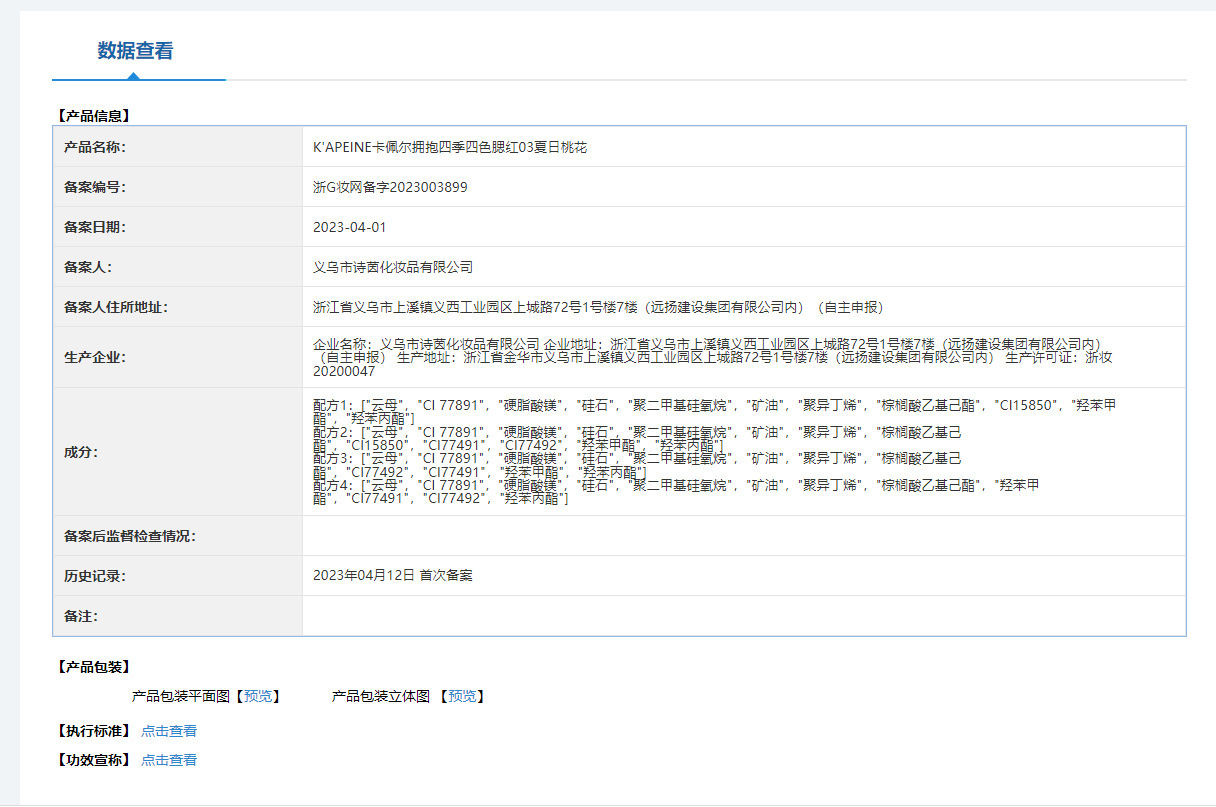
Task: Select the 数据查看 tab
Action: pos(135,51)
